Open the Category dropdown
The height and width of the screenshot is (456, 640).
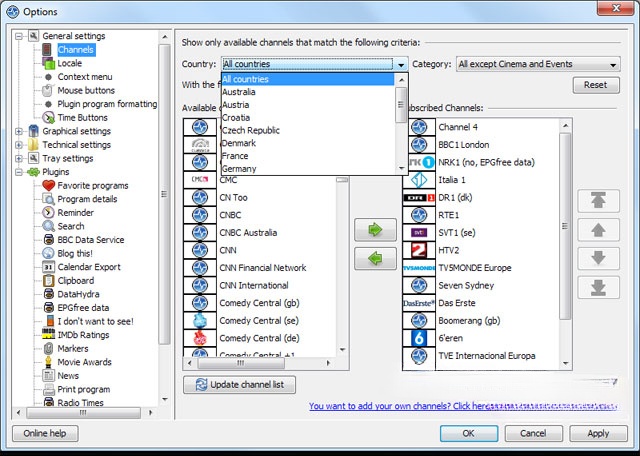(x=538, y=64)
